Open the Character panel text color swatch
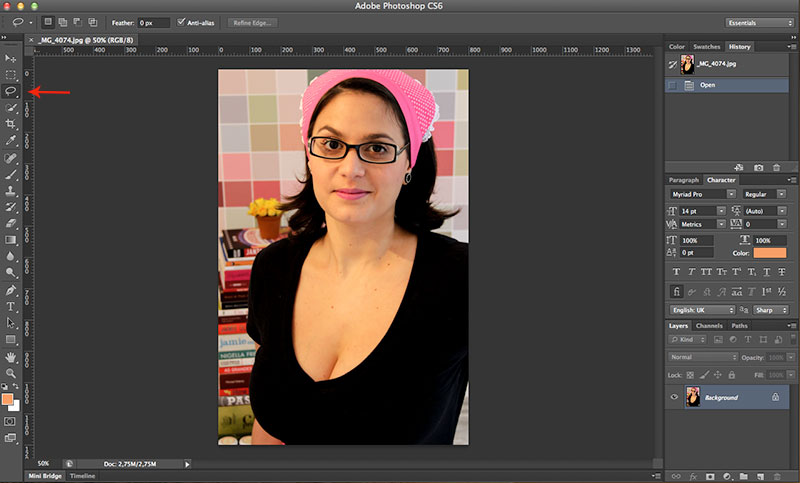This screenshot has height=483, width=800. pyautogui.click(x=770, y=253)
